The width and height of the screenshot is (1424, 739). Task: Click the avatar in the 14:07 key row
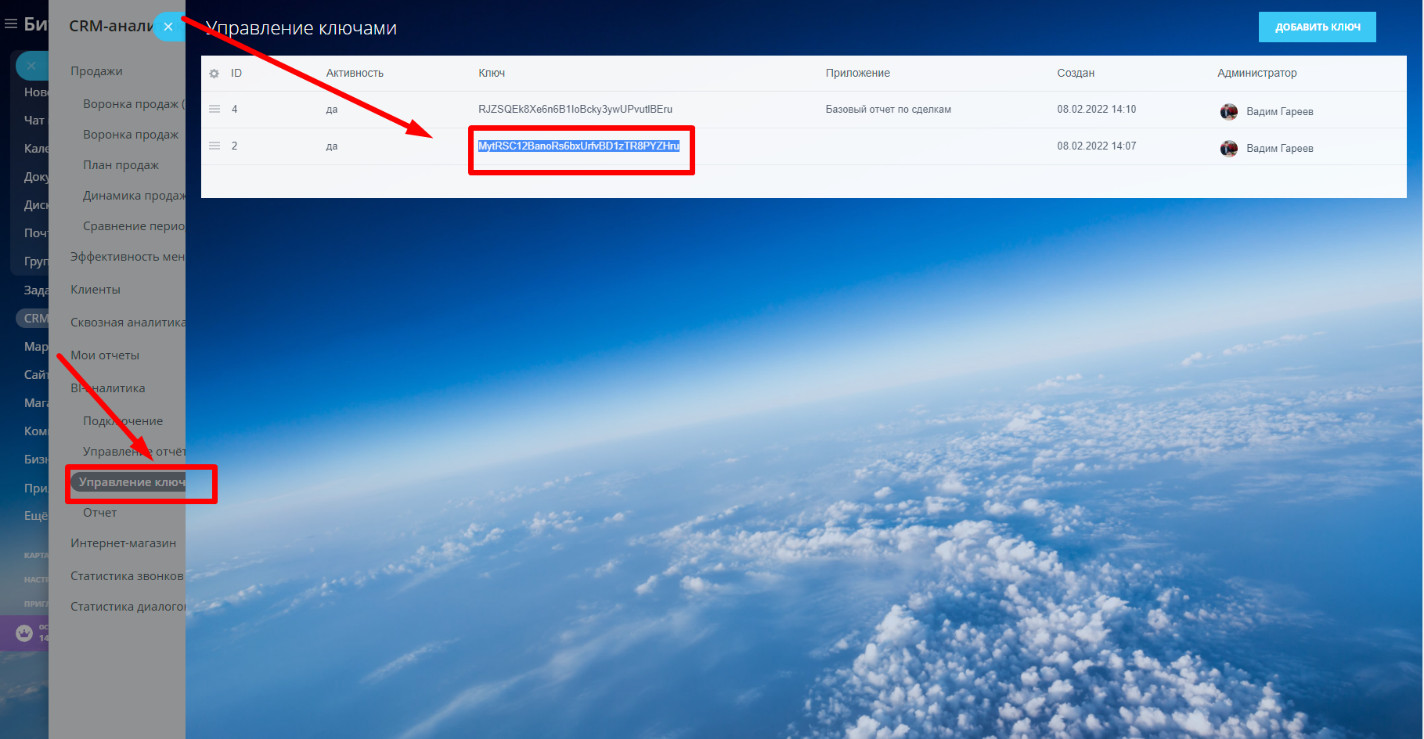pos(1229,148)
